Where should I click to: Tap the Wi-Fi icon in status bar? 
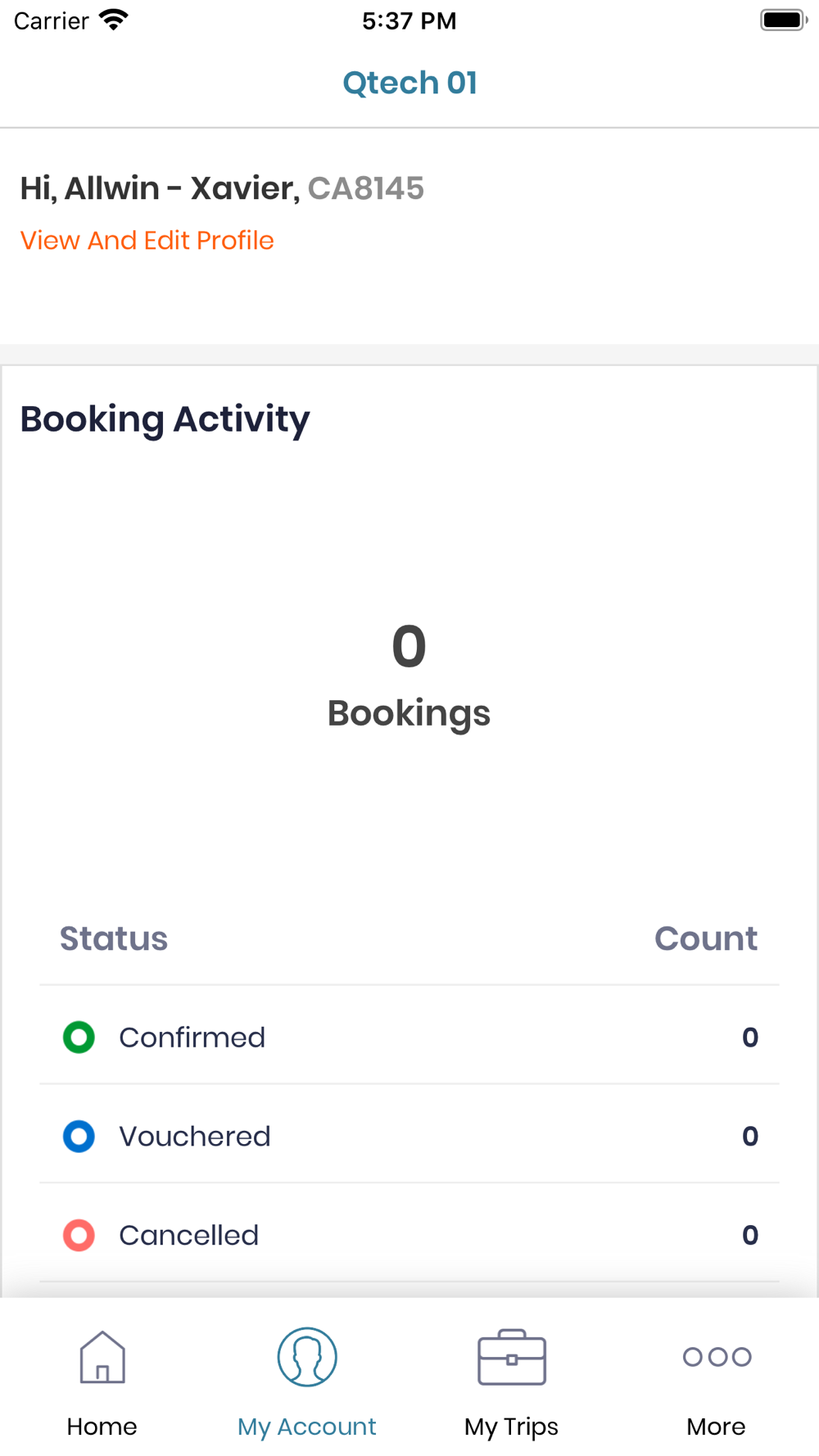[x=113, y=20]
